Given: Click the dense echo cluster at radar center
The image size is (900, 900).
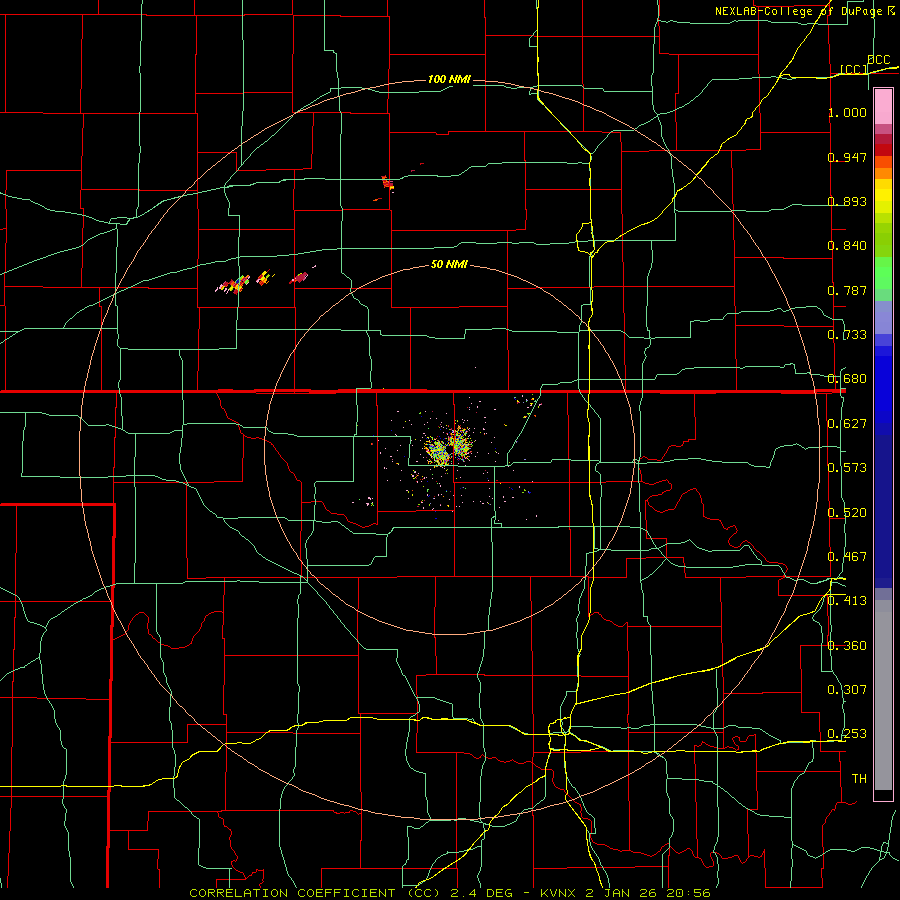Looking at the screenshot, I should point(449,447).
